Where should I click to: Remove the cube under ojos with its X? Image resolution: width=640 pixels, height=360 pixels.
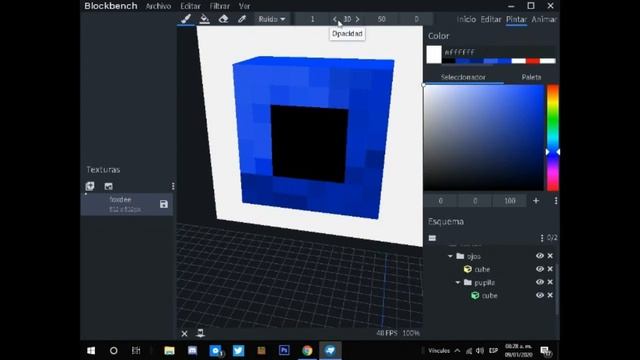click(550, 269)
